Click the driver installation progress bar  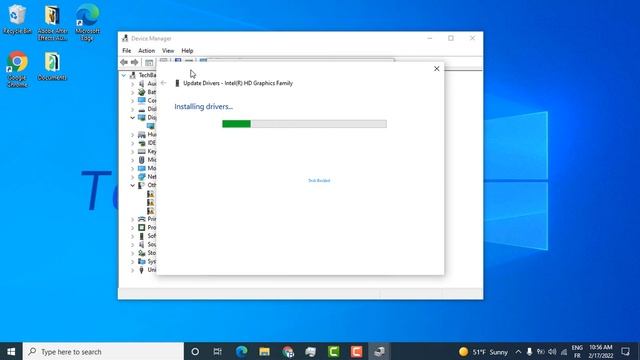click(304, 124)
